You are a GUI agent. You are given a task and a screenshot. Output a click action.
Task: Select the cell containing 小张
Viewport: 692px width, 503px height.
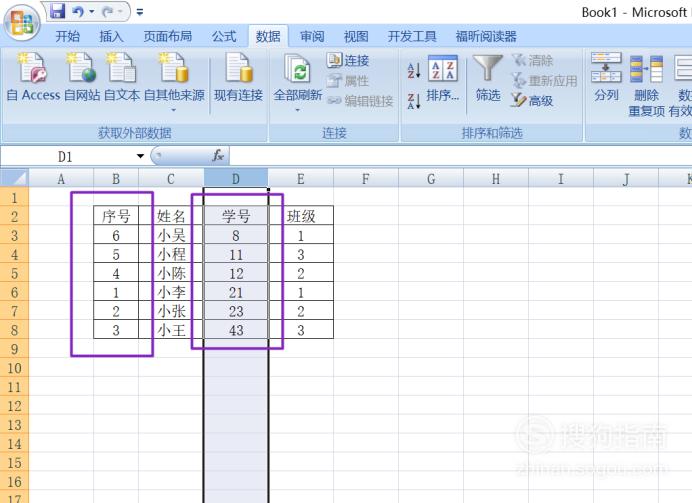[x=171, y=312]
